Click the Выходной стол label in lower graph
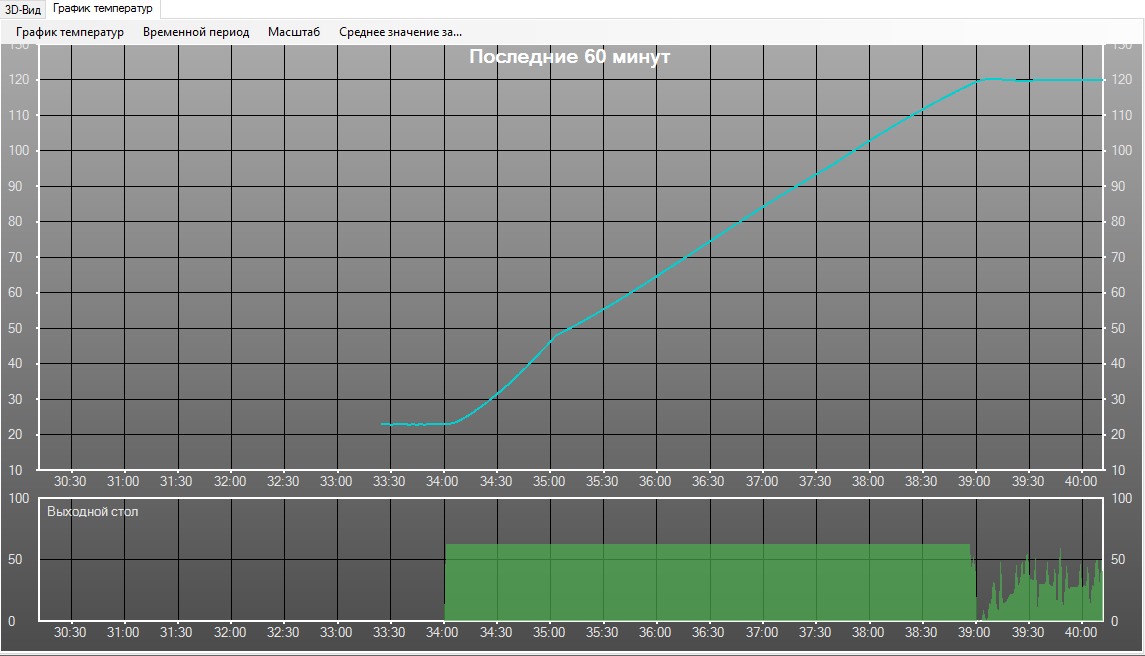Image resolution: width=1145 pixels, height=656 pixels. [93, 512]
